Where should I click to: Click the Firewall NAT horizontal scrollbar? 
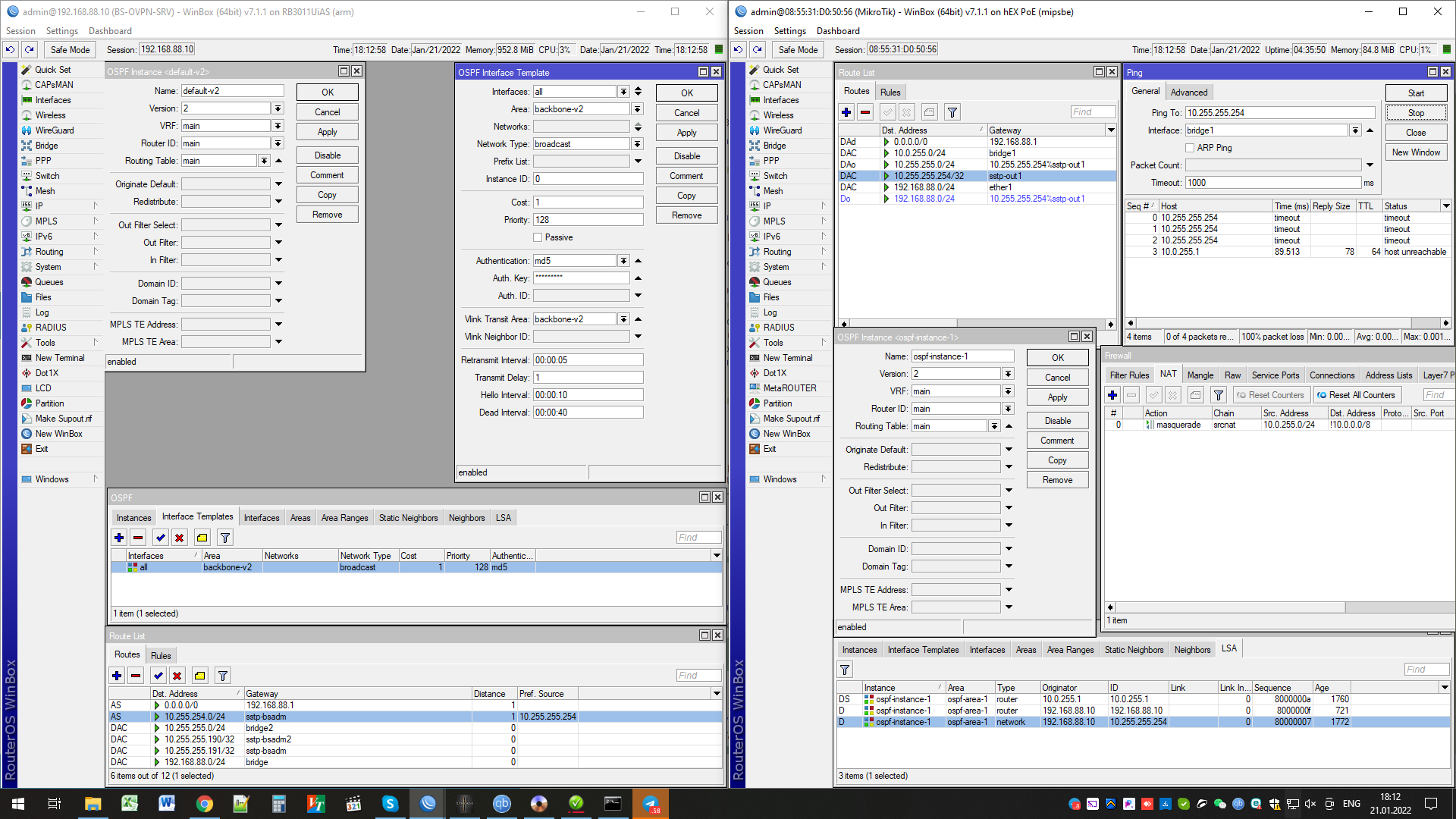pos(1230,607)
